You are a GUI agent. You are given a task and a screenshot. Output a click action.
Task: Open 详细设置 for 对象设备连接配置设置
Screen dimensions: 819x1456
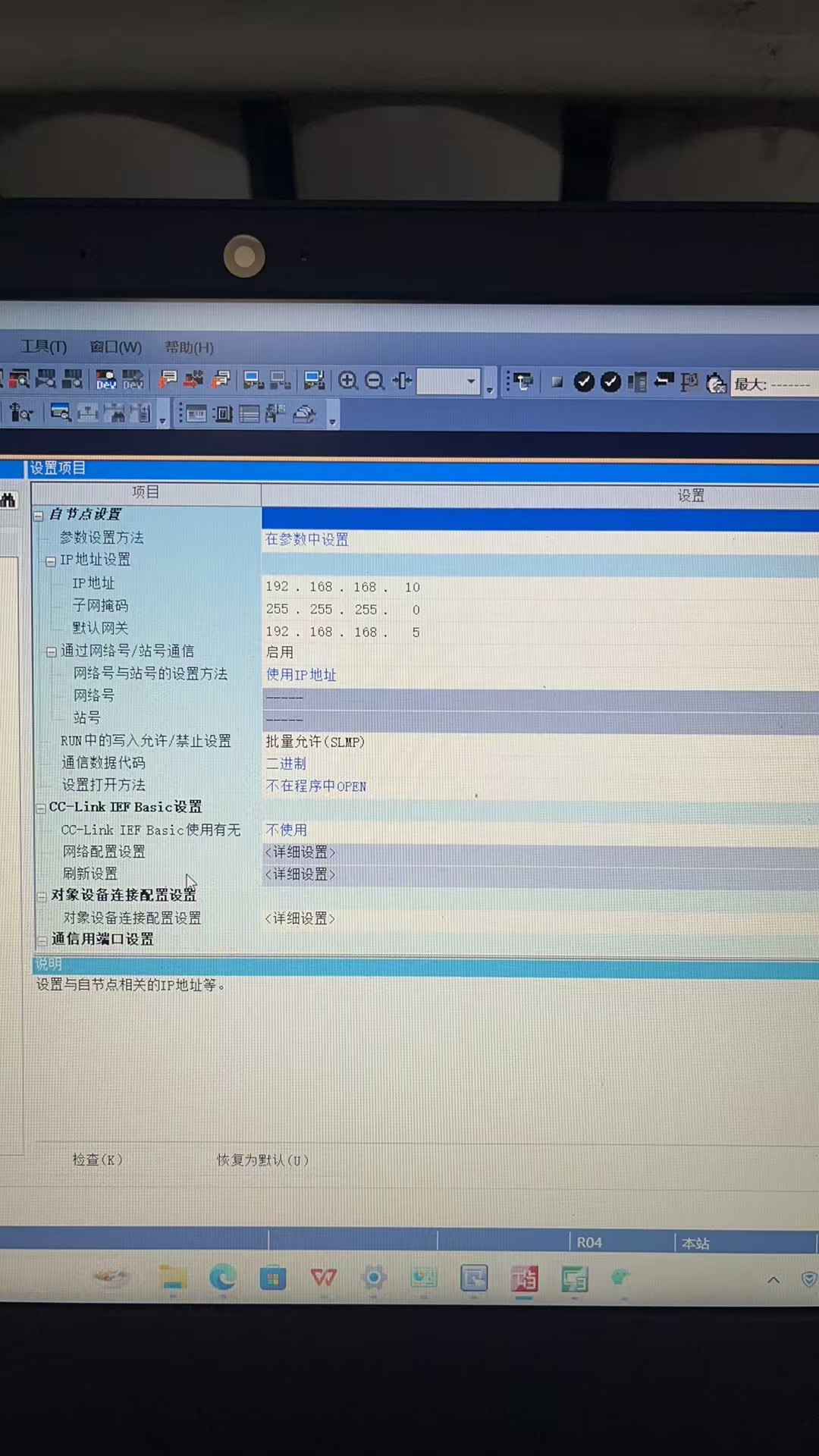click(x=300, y=918)
